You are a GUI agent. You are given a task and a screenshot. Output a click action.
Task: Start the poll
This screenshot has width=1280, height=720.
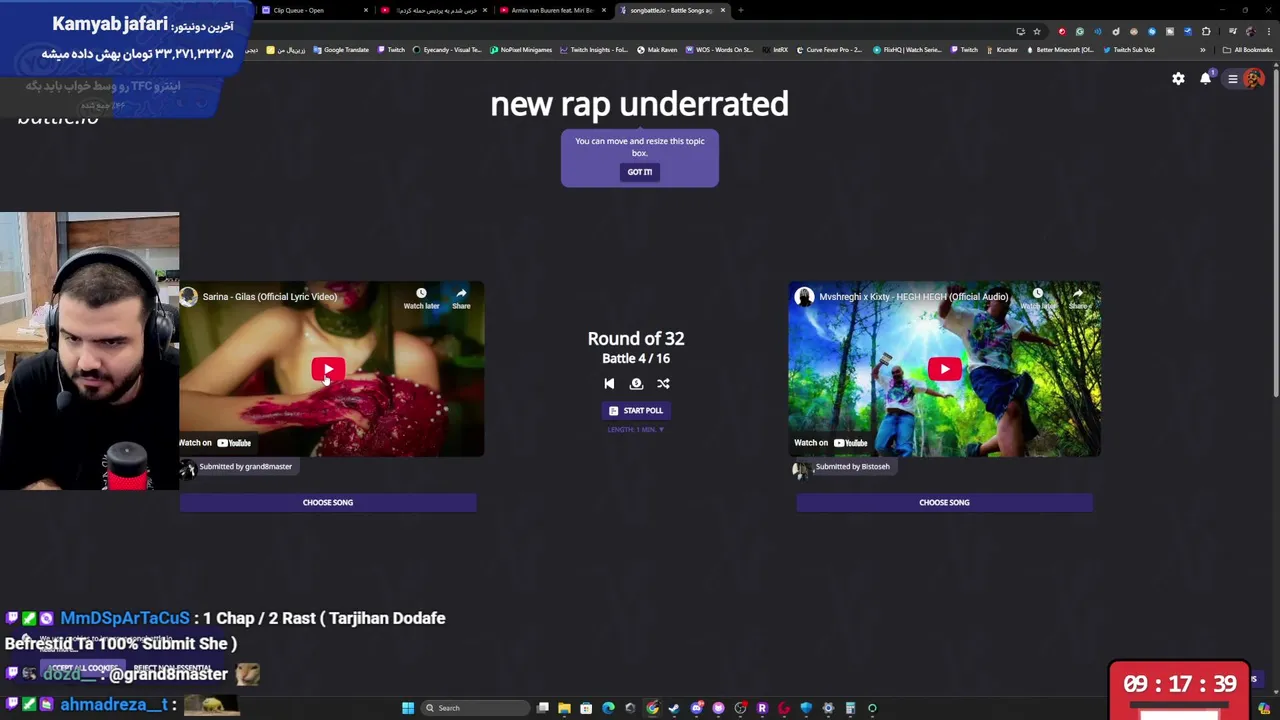pyautogui.click(x=636, y=410)
